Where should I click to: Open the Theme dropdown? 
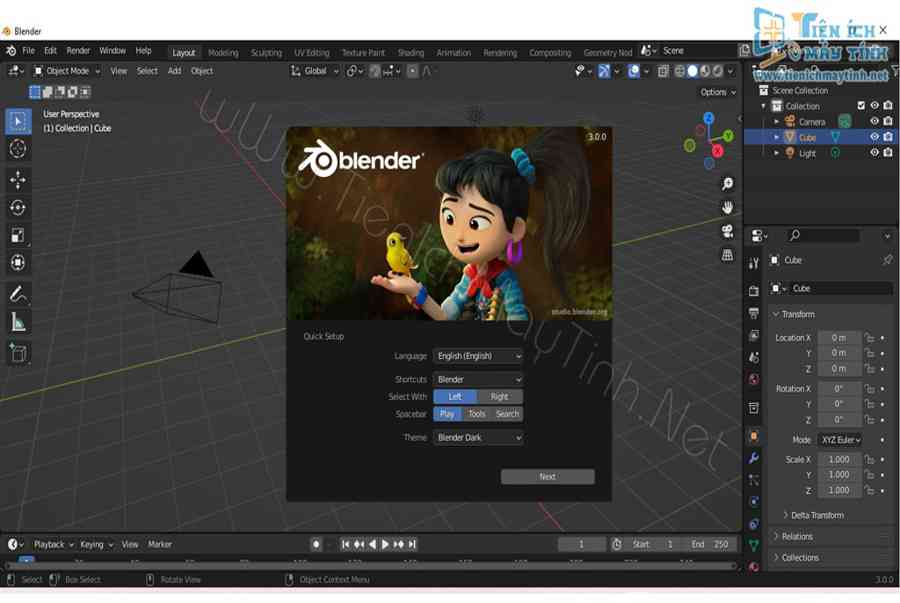pyautogui.click(x=478, y=438)
